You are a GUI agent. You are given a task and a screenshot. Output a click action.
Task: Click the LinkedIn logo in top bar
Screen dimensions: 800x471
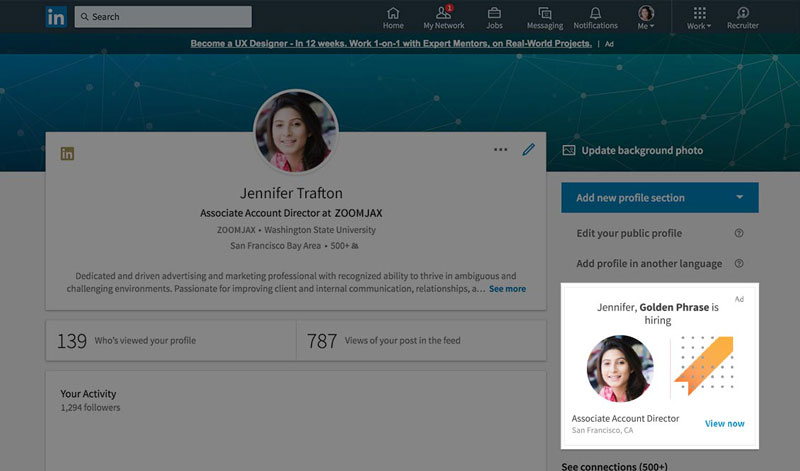56,17
